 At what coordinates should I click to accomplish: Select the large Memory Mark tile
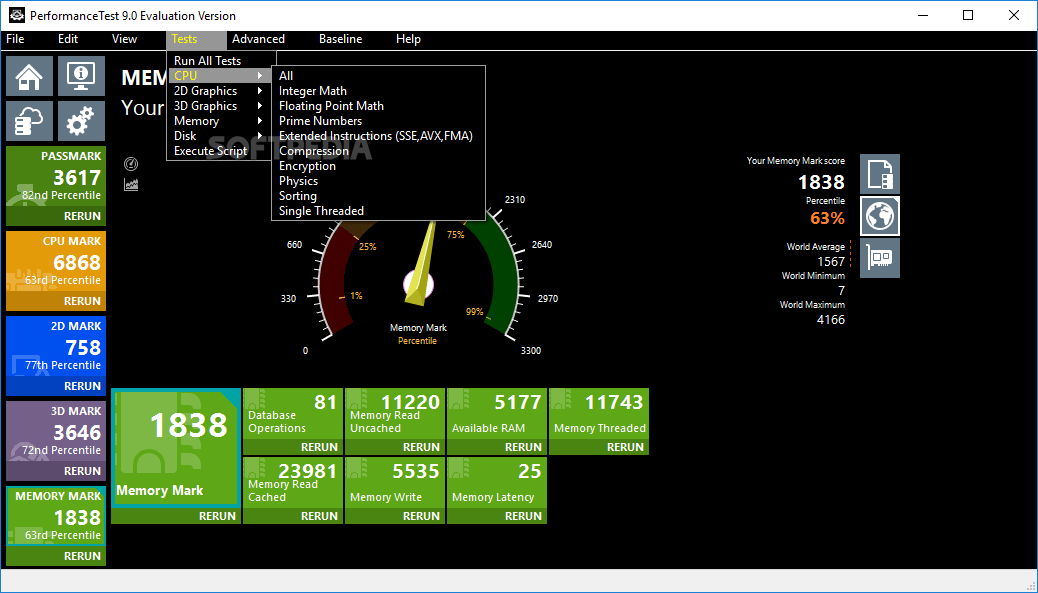175,449
